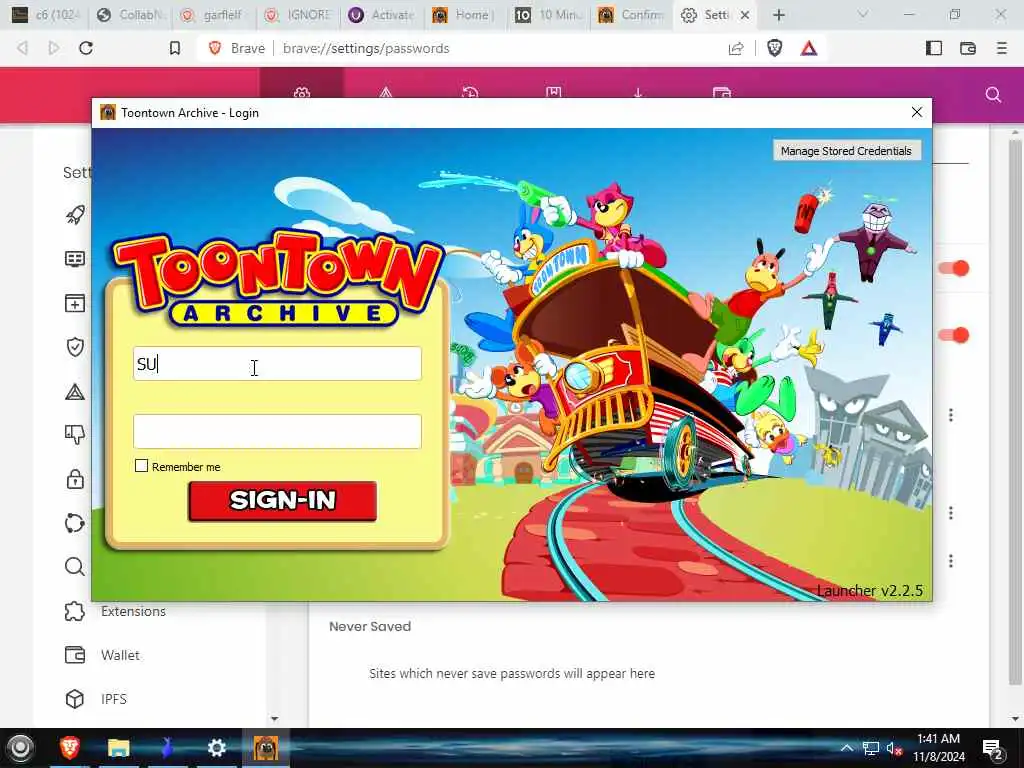Click the Never Saved heading
Viewport: 1024px width, 768px height.
click(x=370, y=626)
